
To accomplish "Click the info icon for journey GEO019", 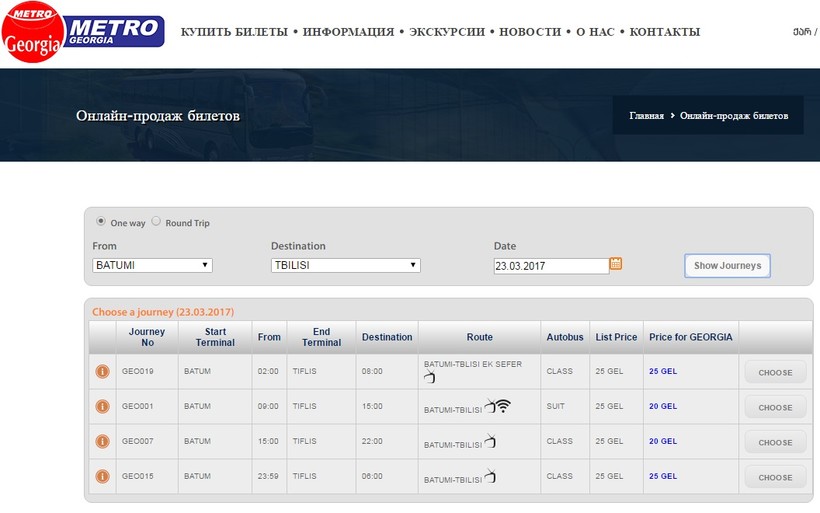I will tap(102, 372).
